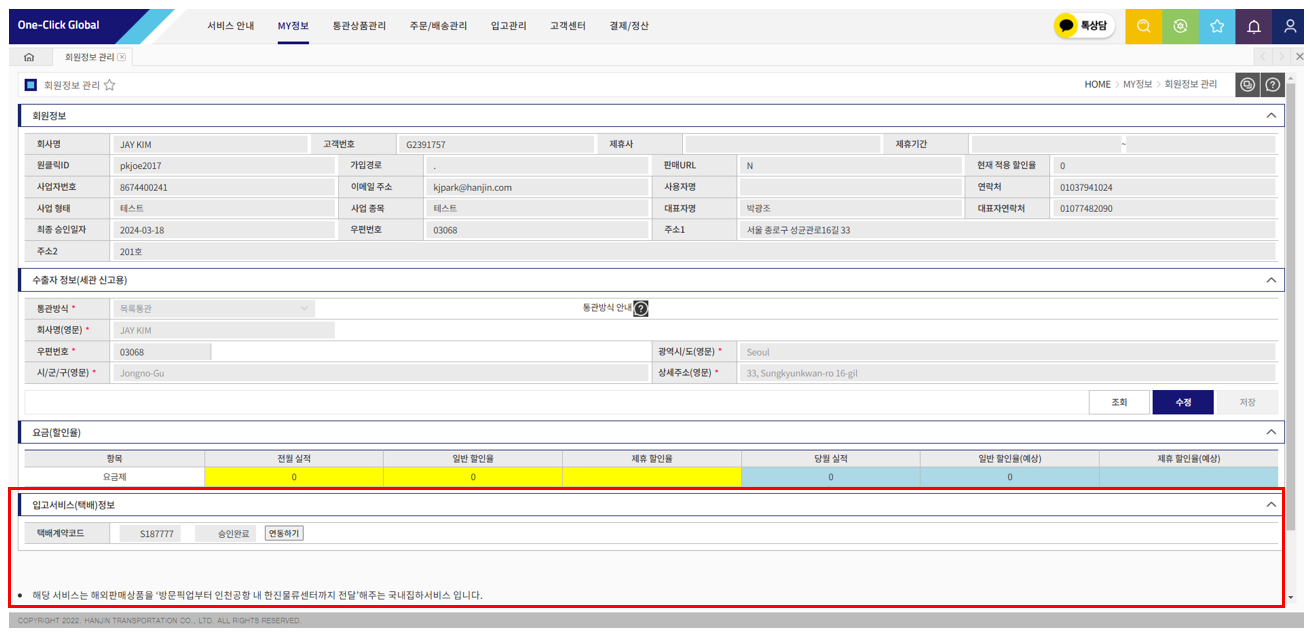Collapse the 요금(할인율) section
Screen dimensions: 1310x634
pos(1271,432)
